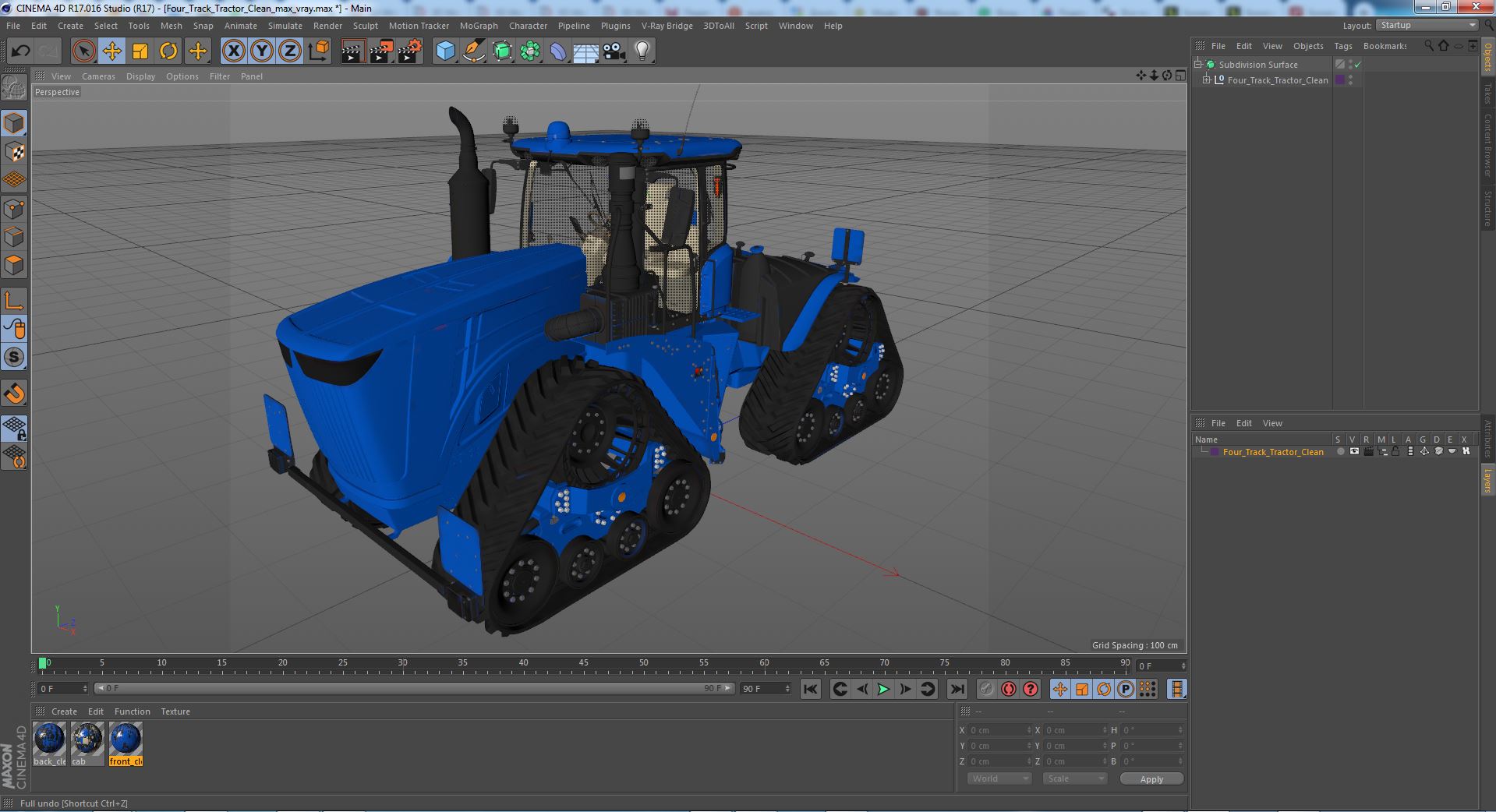Open the MoGraph menu
The height and width of the screenshot is (812, 1496).
pyautogui.click(x=479, y=26)
